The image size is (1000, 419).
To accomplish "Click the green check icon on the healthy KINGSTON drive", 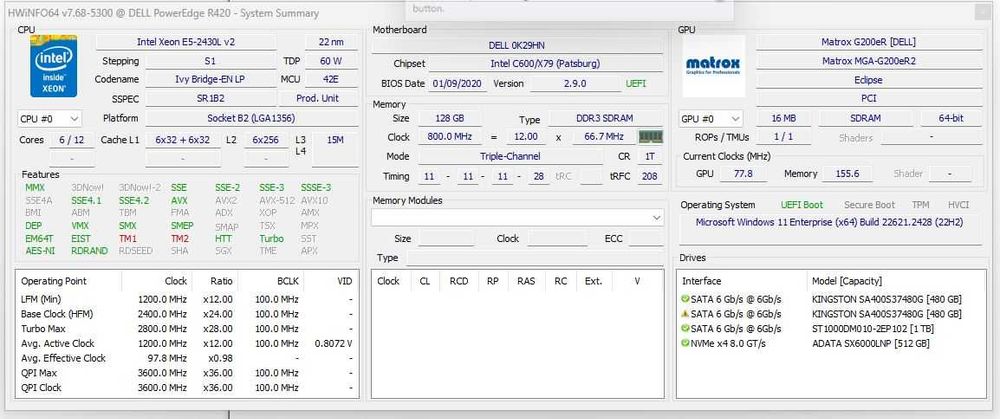I will tap(685, 299).
